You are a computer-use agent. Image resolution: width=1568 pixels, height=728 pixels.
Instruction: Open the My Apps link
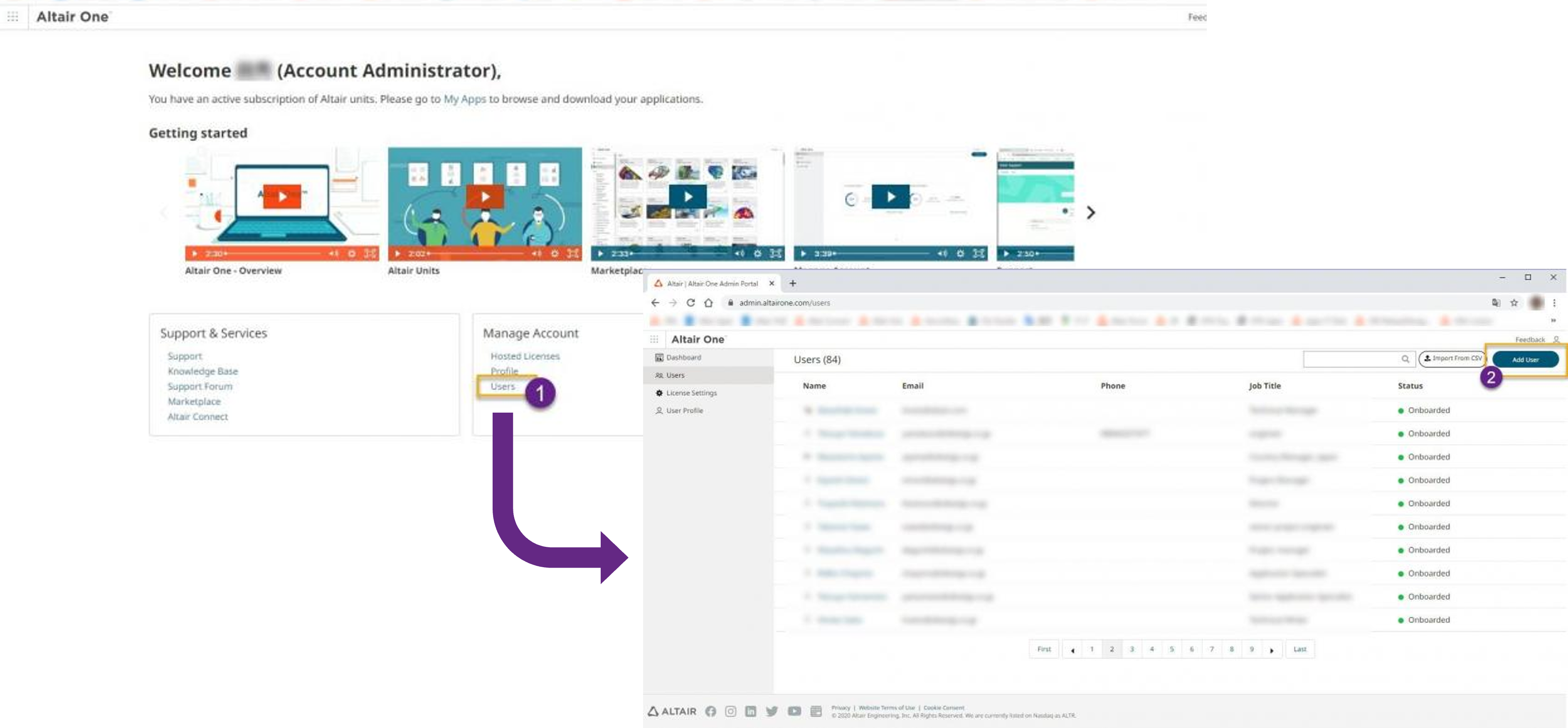coord(464,98)
